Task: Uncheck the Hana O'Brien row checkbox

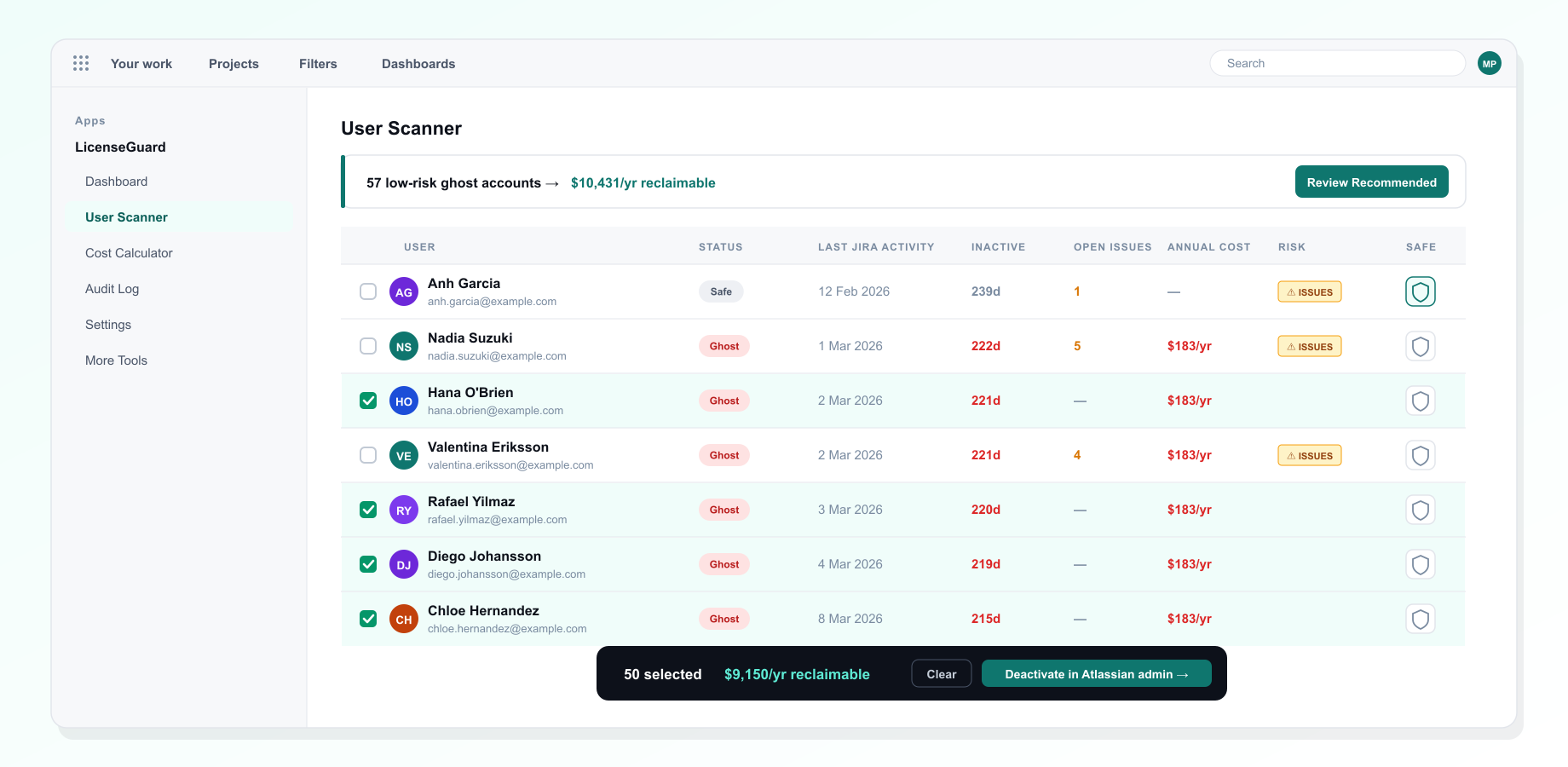Action: (x=368, y=401)
